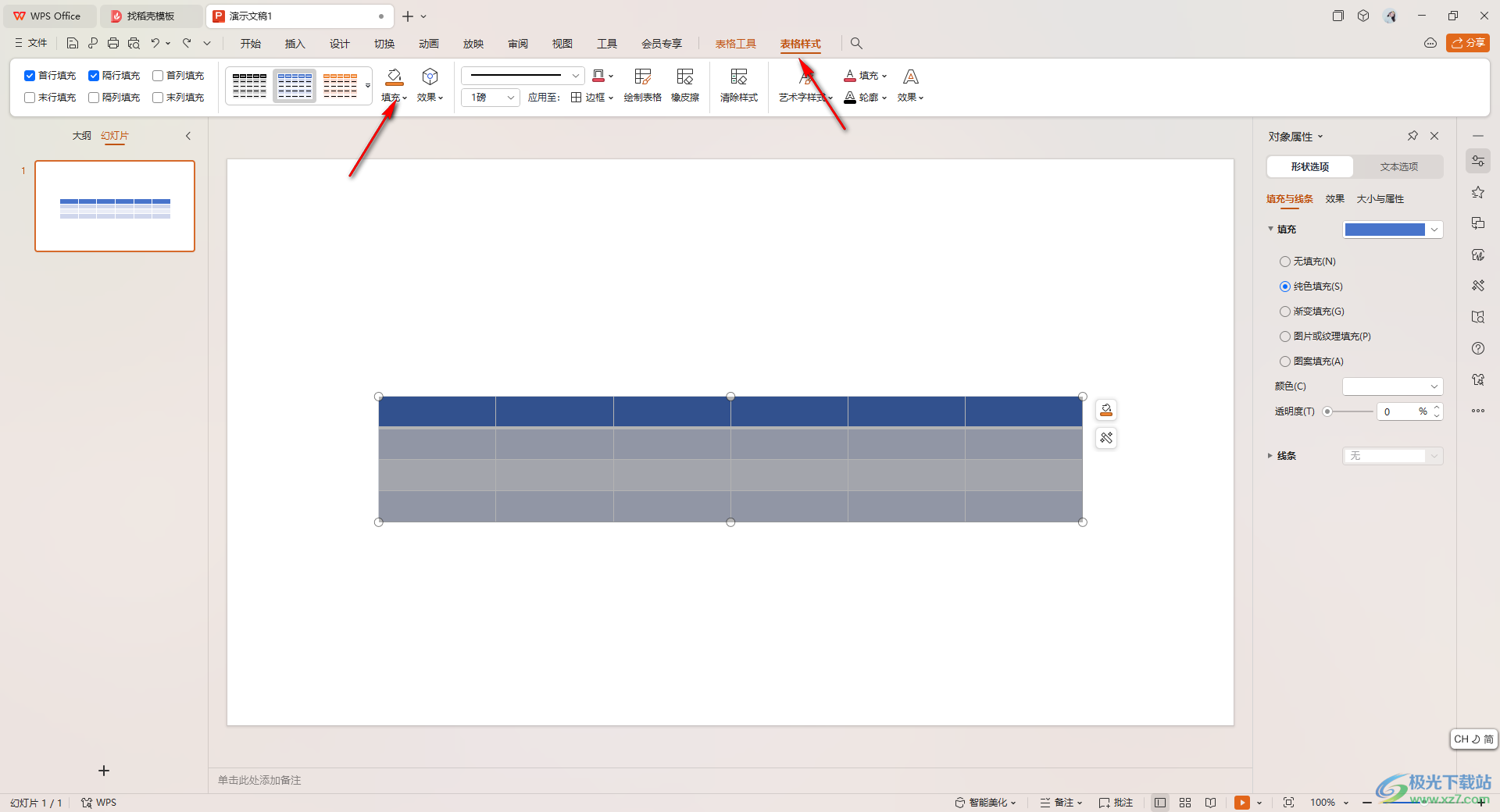Open table effects cube icon
Image resolution: width=1500 pixels, height=812 pixels.
click(x=430, y=77)
